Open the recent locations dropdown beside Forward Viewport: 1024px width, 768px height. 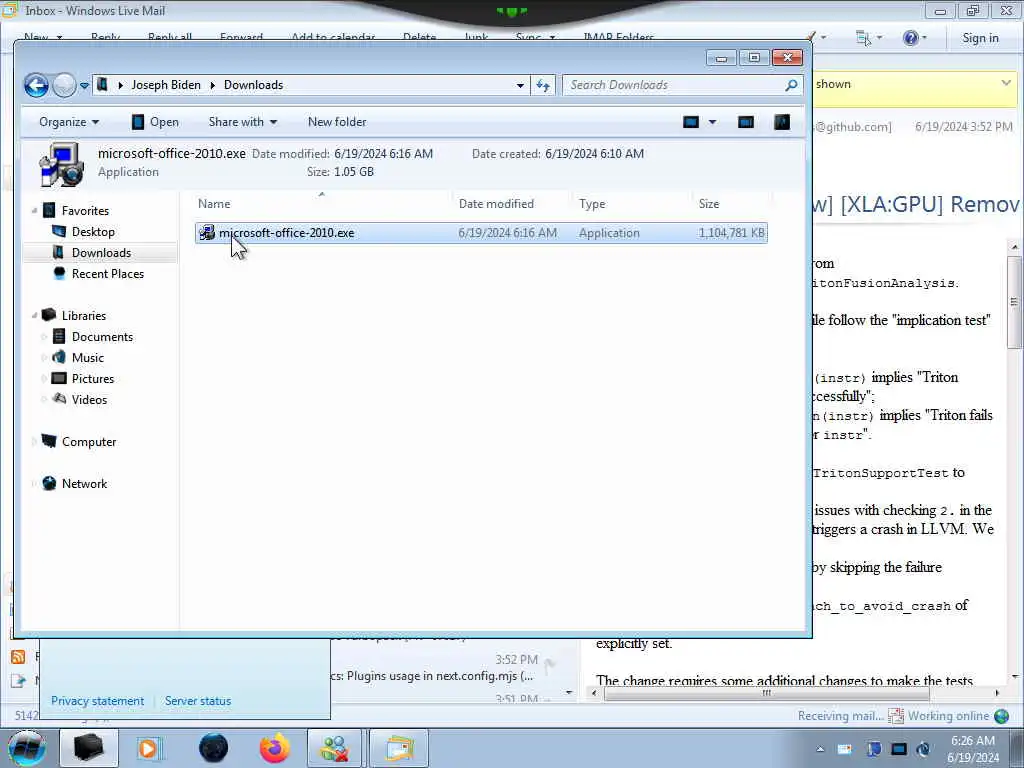[x=84, y=86]
